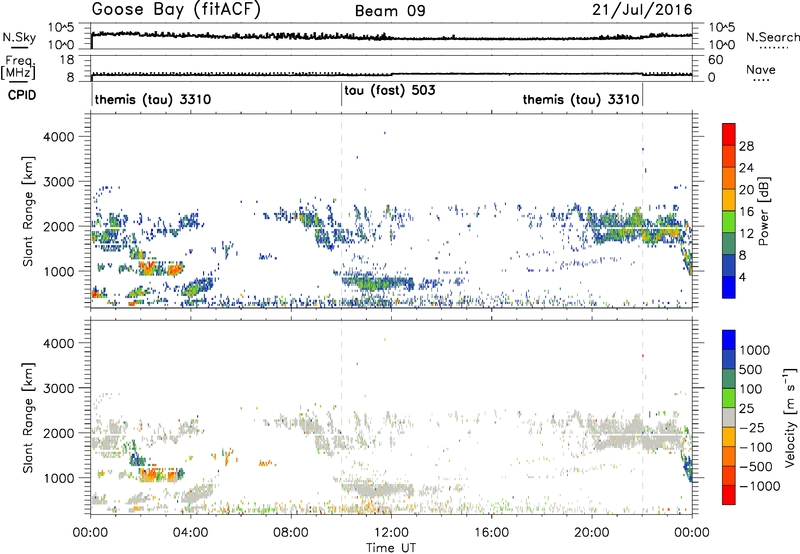Select the yellow 16–20 dB Power color segment
This screenshot has height=554, width=800.
[729, 199]
